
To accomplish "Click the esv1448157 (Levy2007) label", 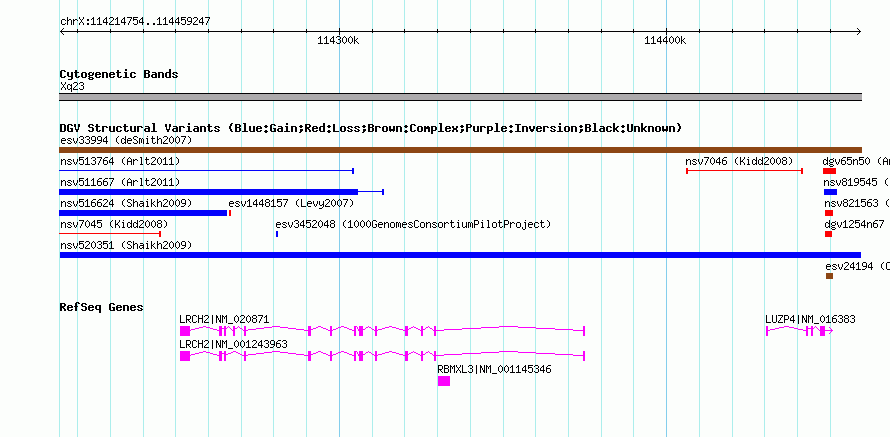I will point(291,203).
